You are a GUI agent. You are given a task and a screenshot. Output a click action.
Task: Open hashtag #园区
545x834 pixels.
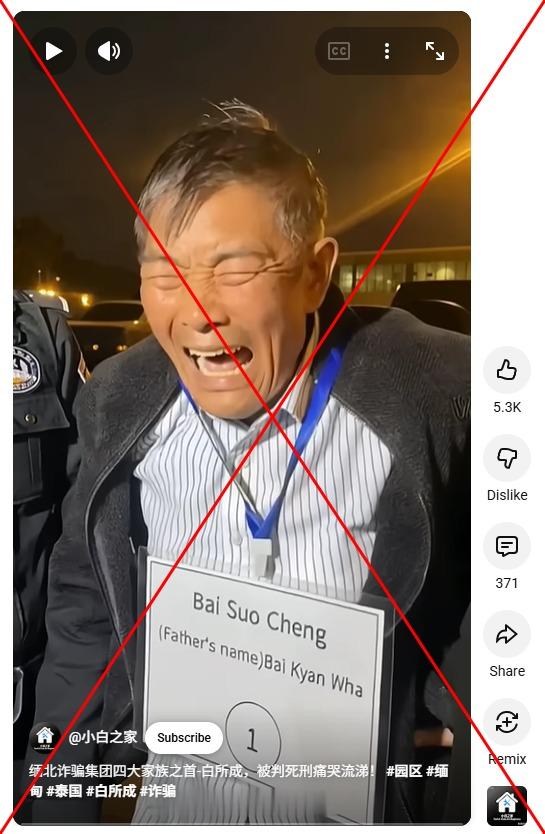point(404,770)
